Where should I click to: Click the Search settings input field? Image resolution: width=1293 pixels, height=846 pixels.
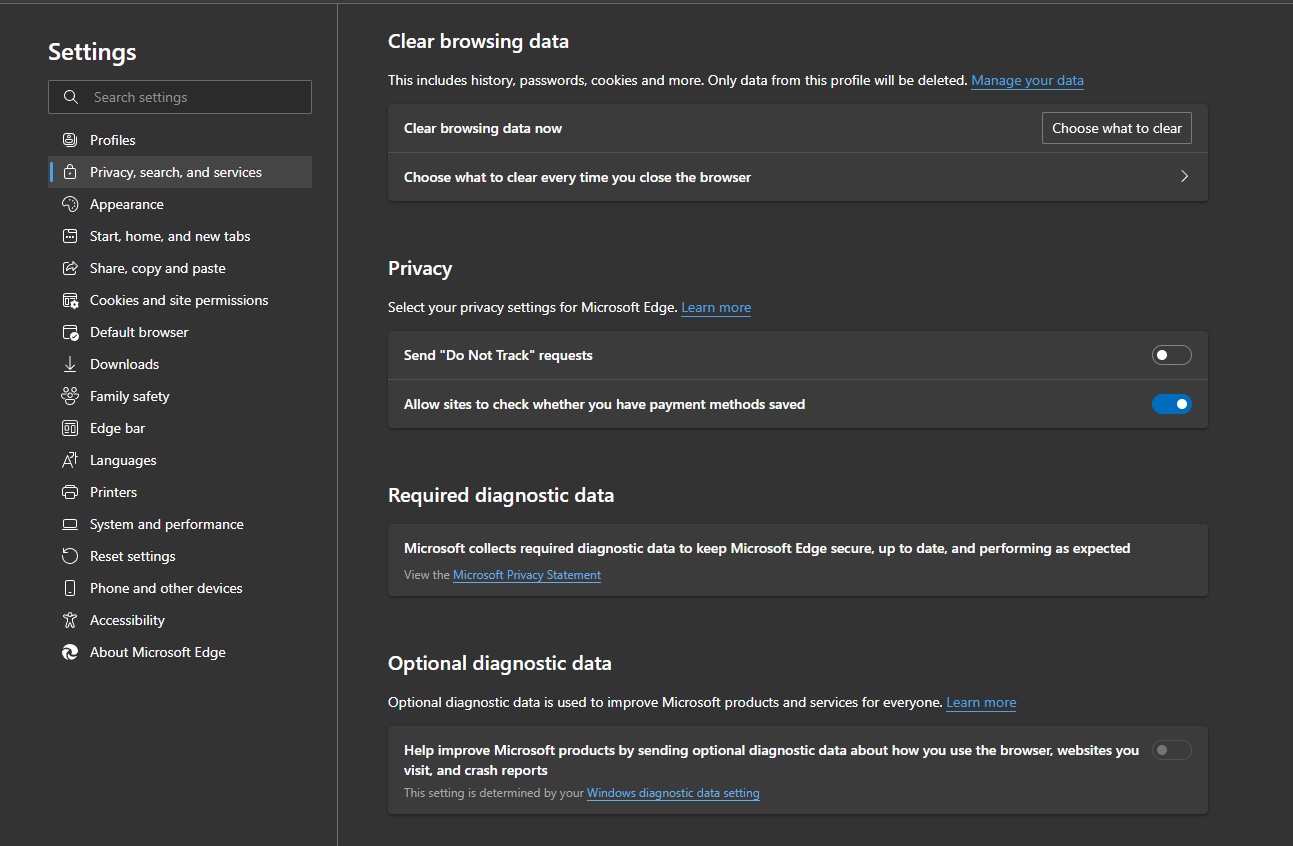180,97
